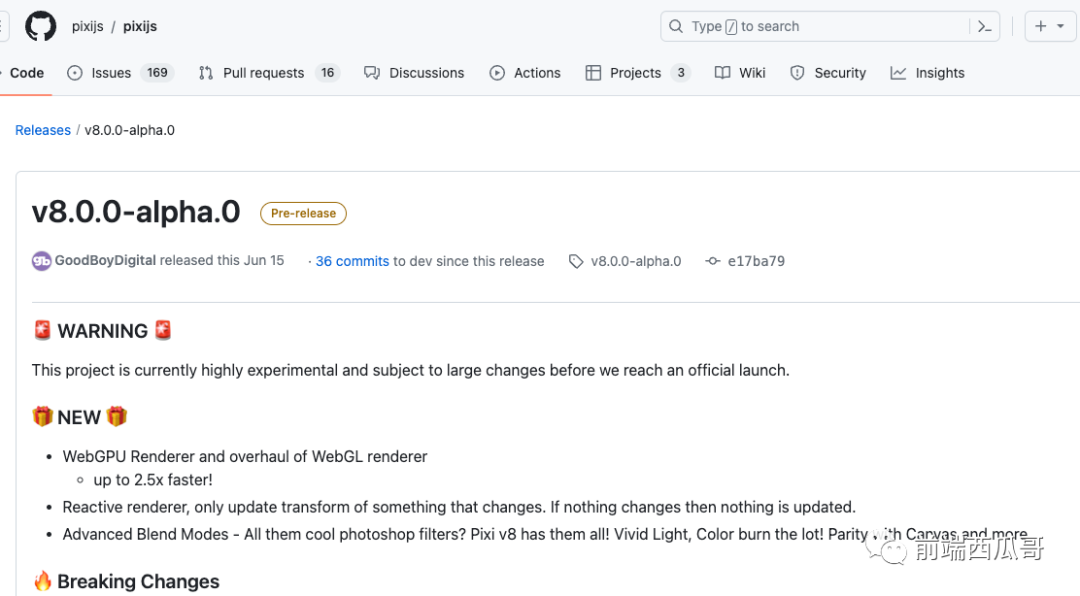
Task: Open the GitHub home logo
Action: pos(41,26)
